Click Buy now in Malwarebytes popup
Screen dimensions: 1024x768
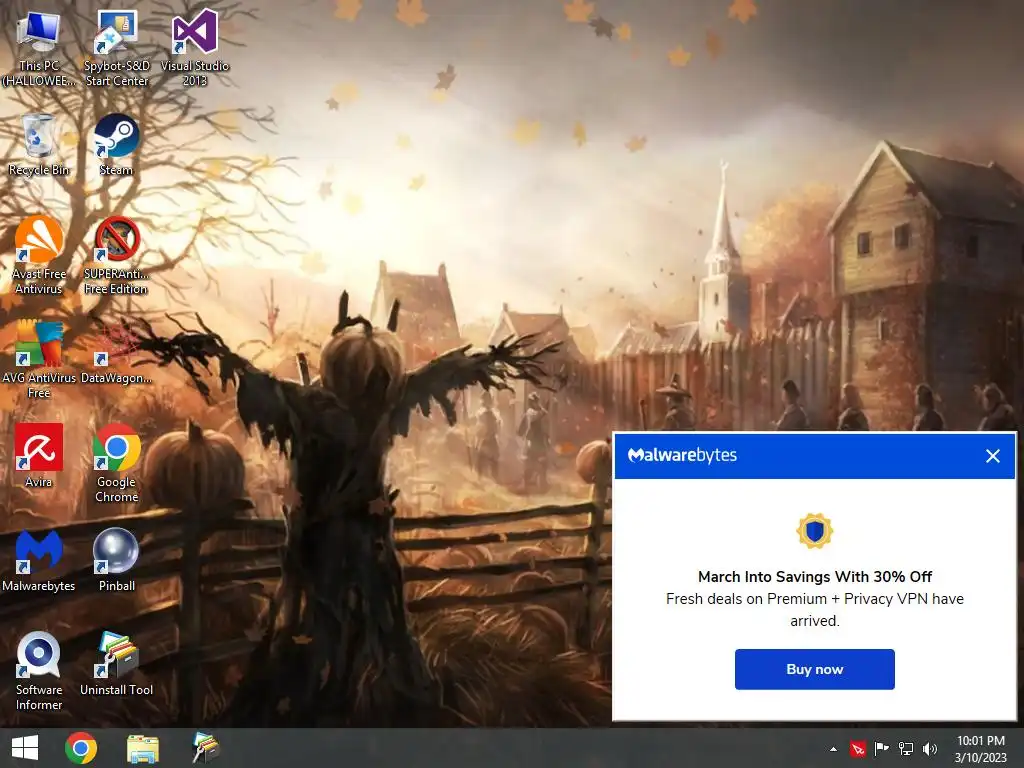click(814, 669)
